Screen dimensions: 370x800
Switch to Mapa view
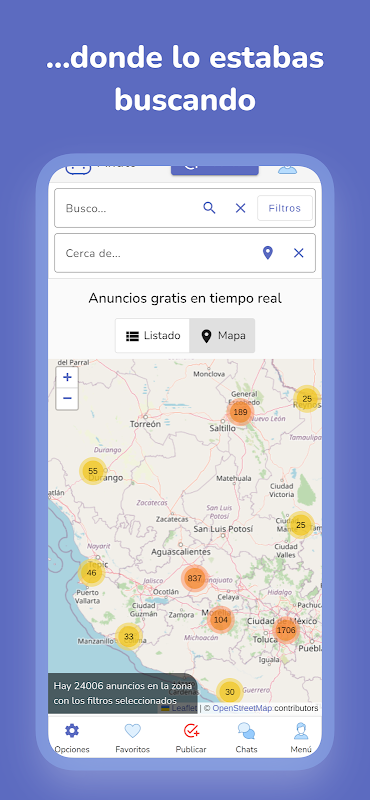click(222, 336)
